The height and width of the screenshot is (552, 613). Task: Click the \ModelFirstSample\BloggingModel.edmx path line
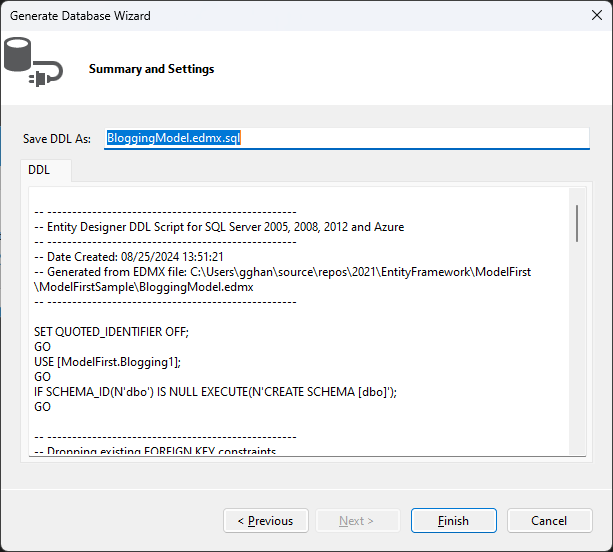click(144, 286)
